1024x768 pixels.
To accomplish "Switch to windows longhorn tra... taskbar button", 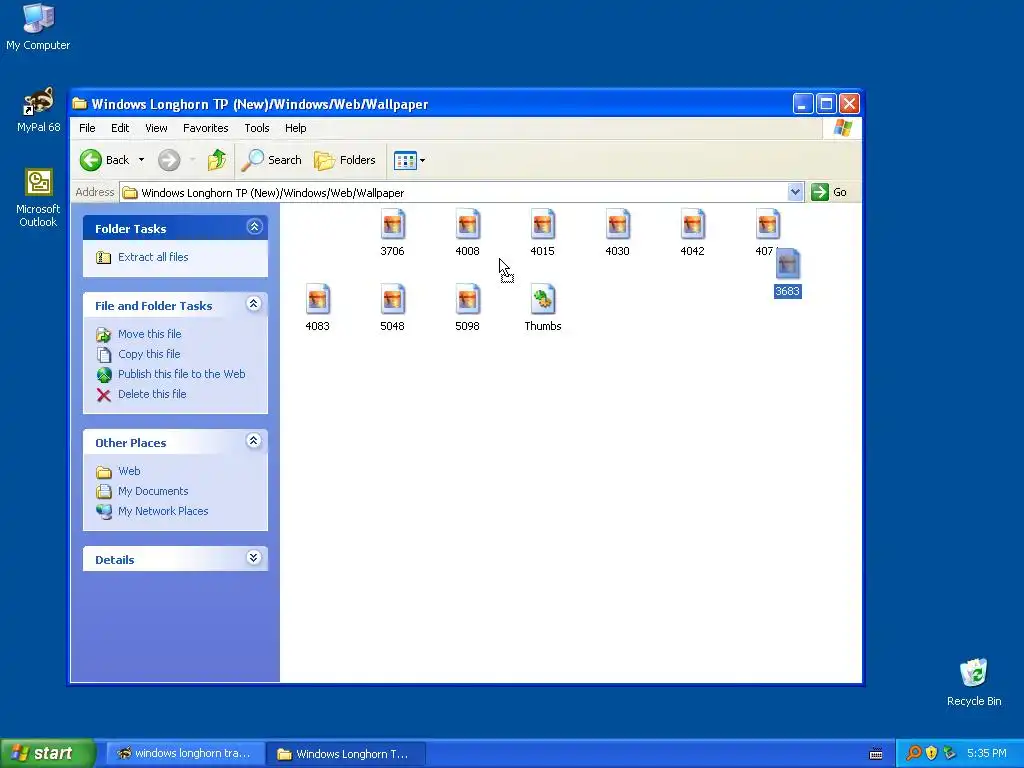I will [184, 754].
